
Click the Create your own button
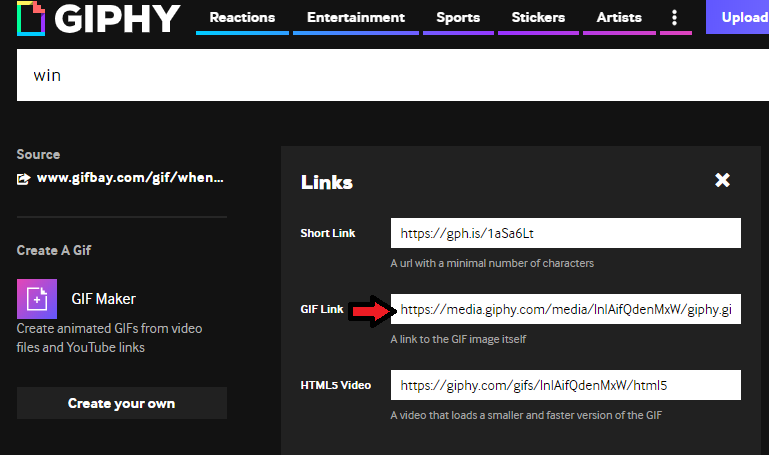pyautogui.click(x=122, y=403)
